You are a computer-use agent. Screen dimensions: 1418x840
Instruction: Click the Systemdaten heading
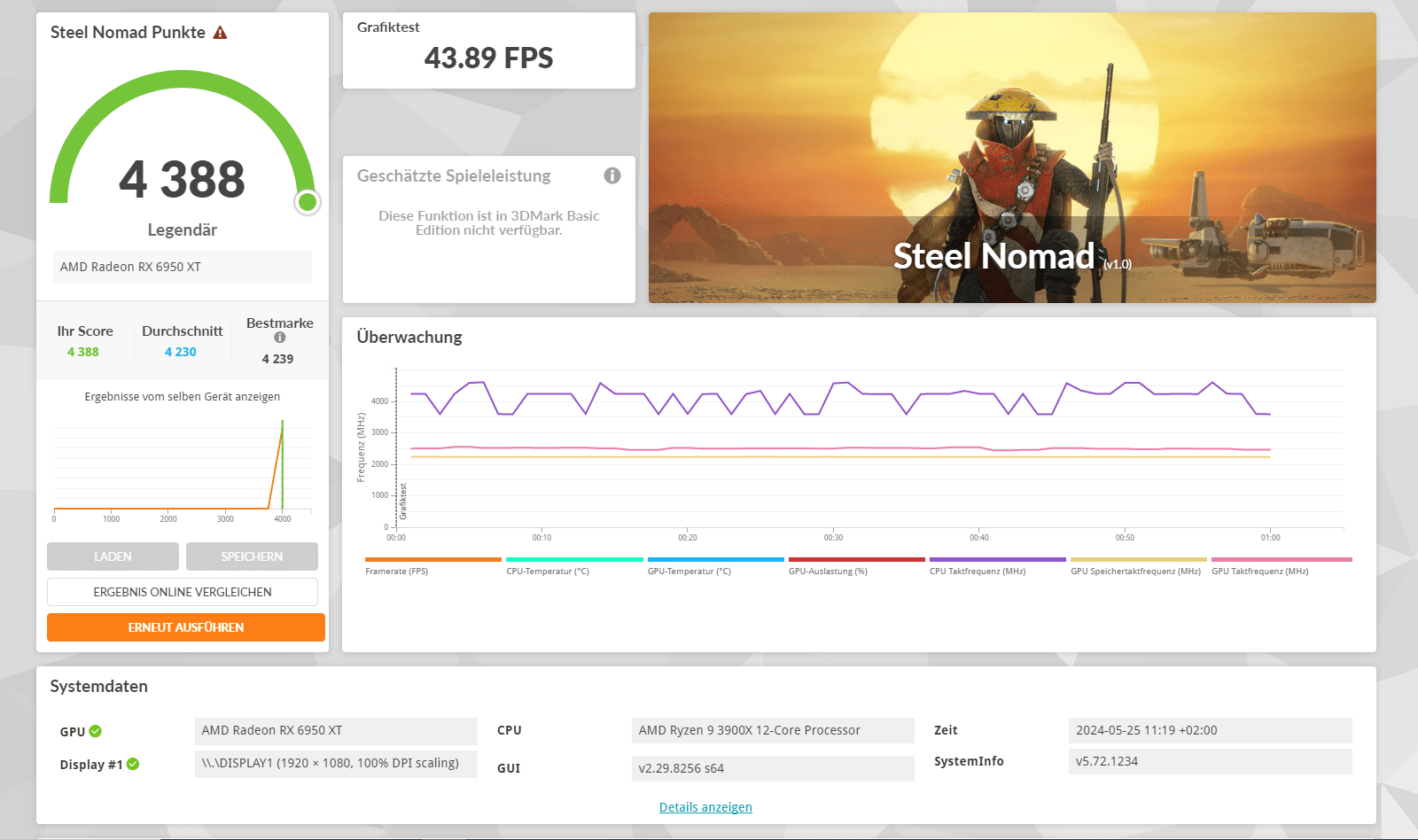point(99,687)
